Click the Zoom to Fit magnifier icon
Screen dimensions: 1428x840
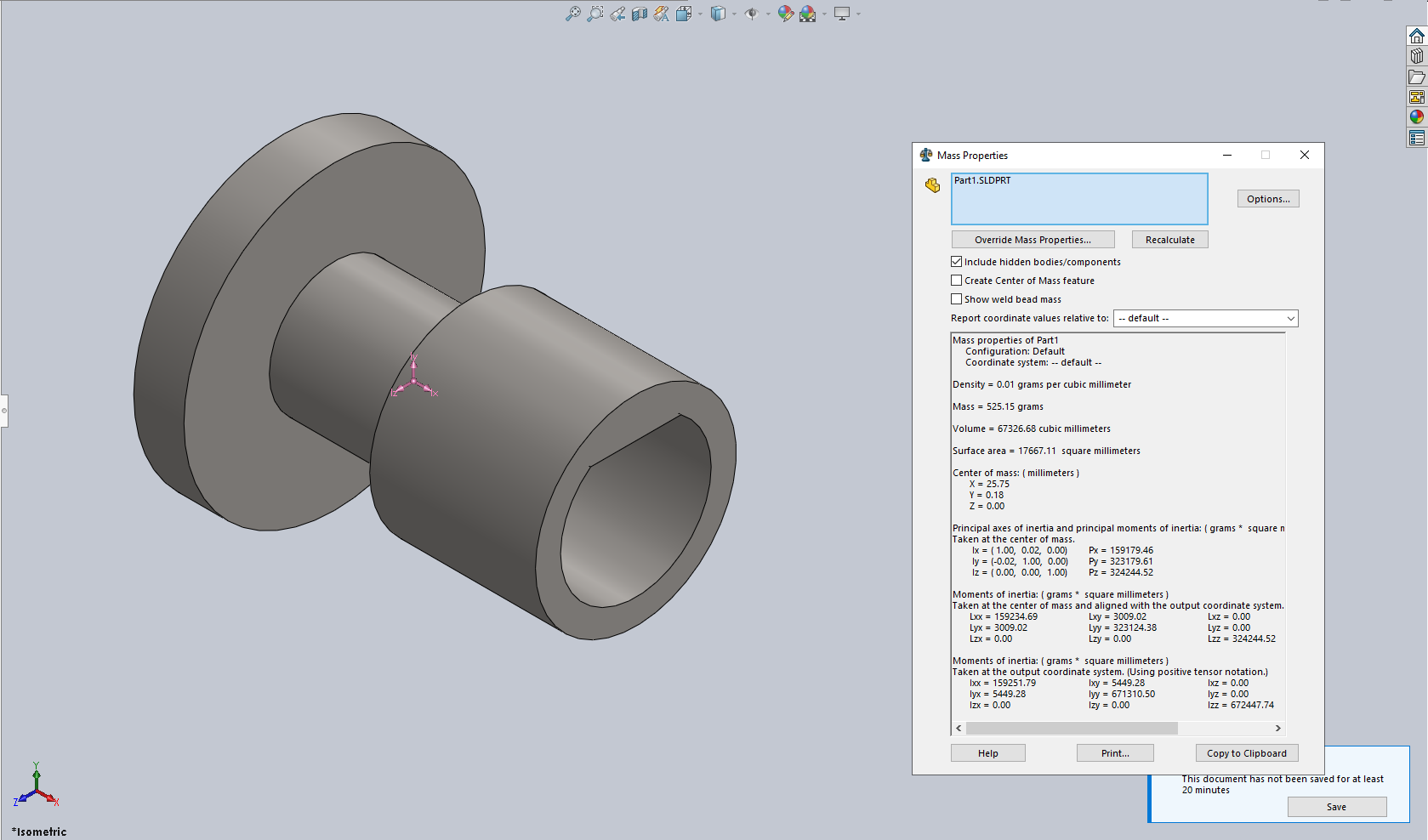(573, 14)
